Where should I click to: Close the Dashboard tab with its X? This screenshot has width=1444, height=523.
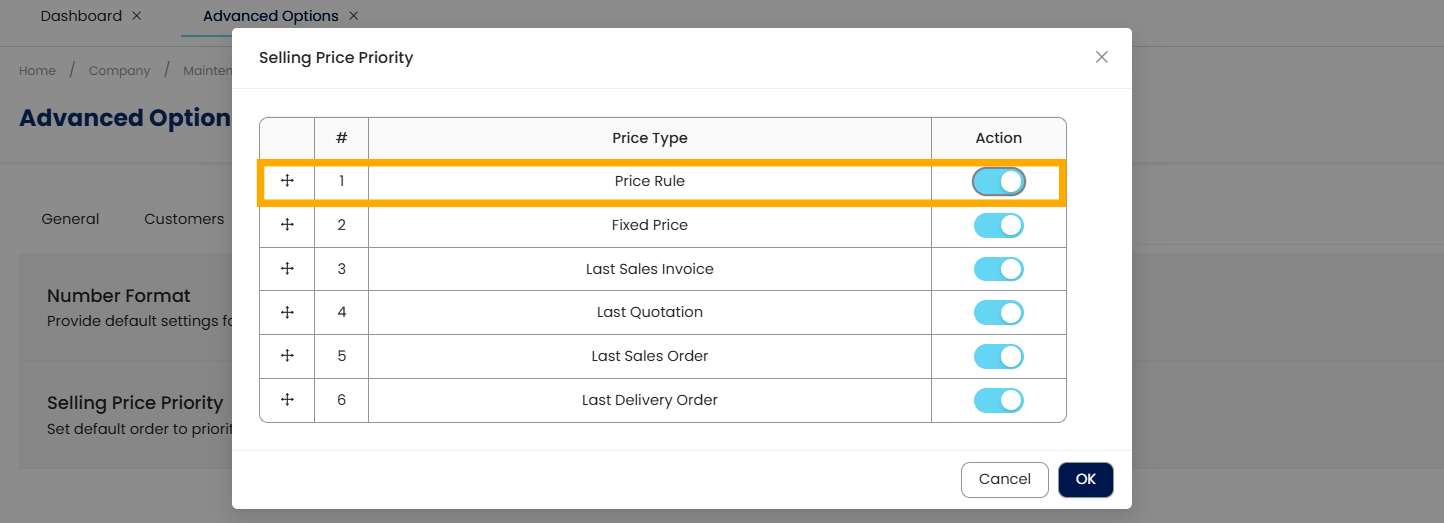(x=137, y=16)
